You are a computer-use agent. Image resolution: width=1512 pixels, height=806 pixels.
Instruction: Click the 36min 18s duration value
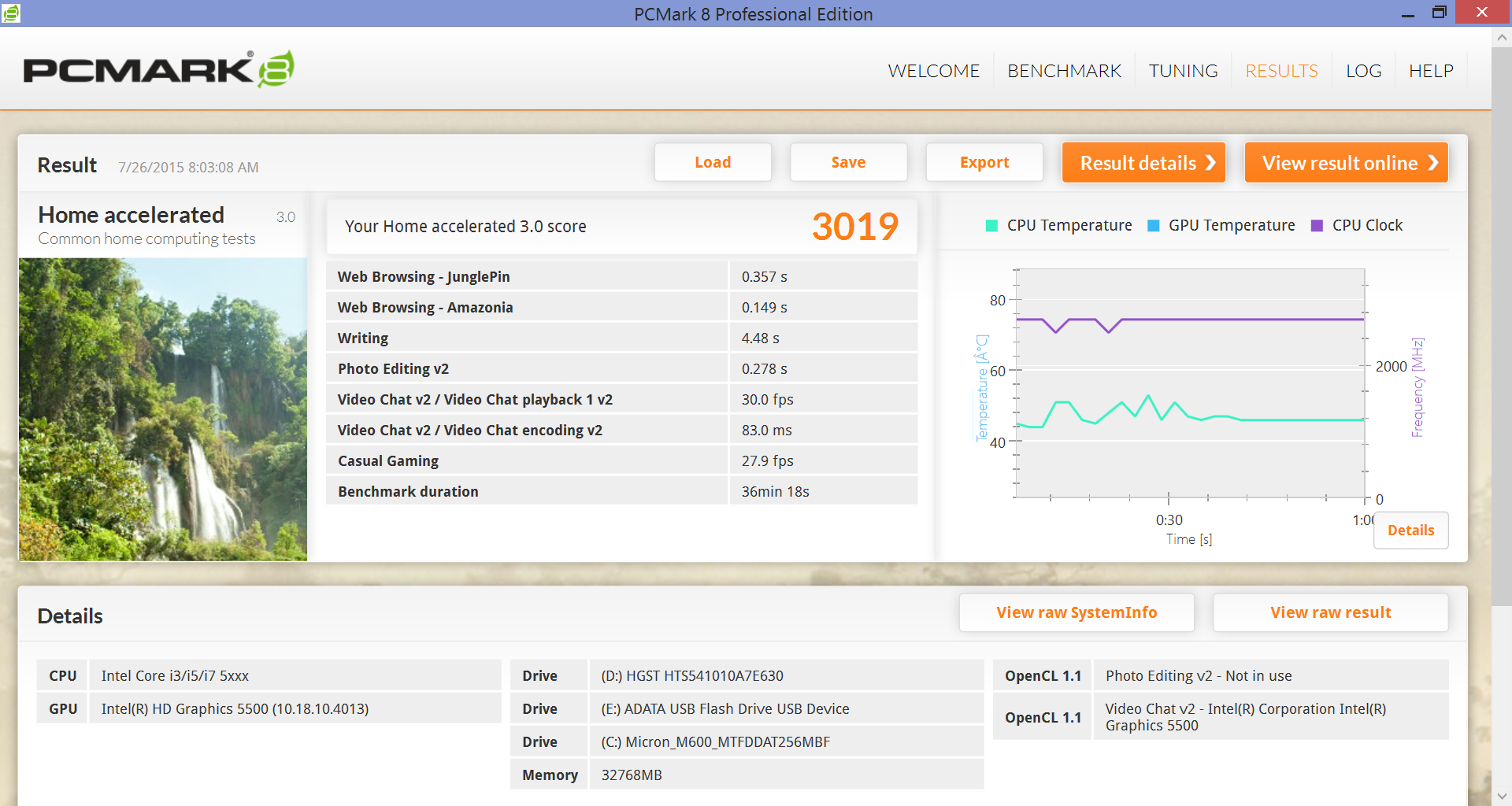pos(775,491)
